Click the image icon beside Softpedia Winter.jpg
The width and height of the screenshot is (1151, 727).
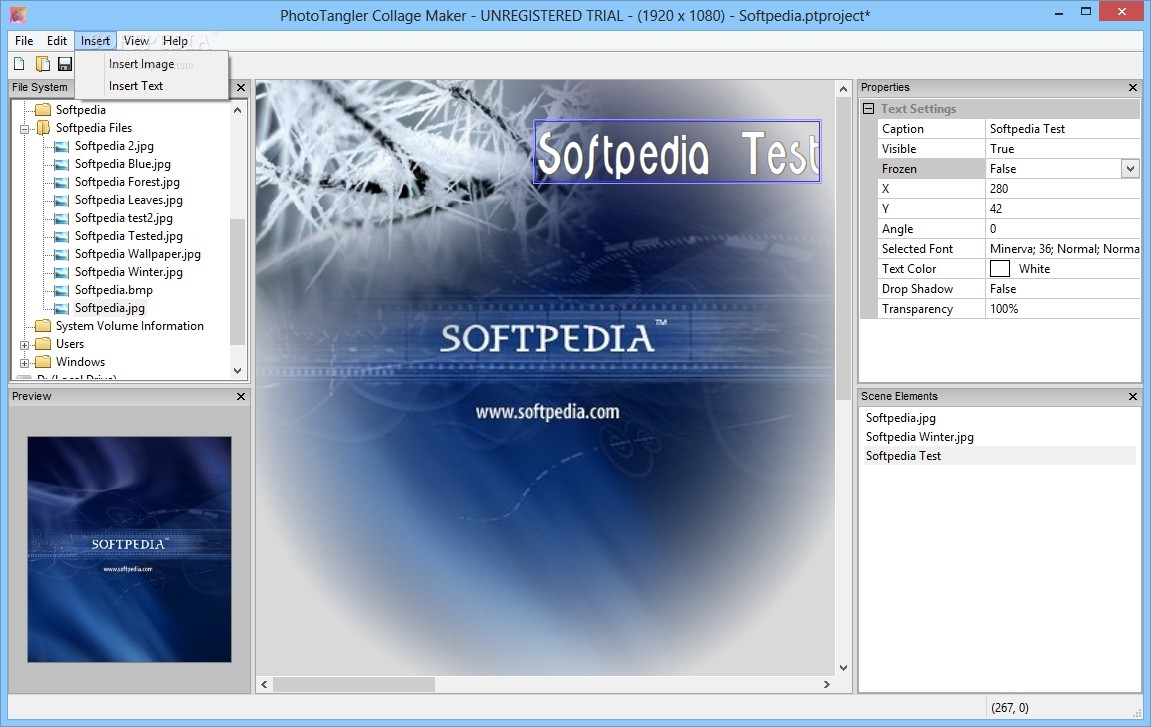62,272
